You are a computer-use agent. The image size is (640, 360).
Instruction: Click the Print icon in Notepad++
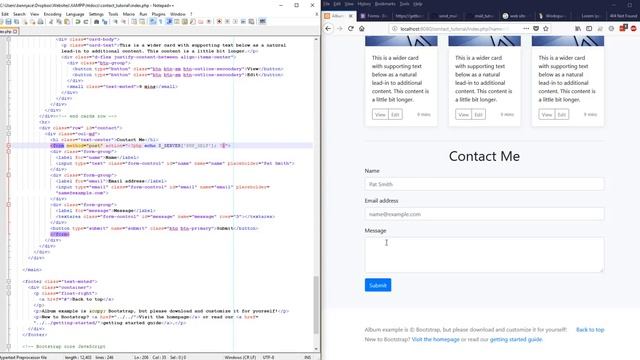(x=40, y=21)
